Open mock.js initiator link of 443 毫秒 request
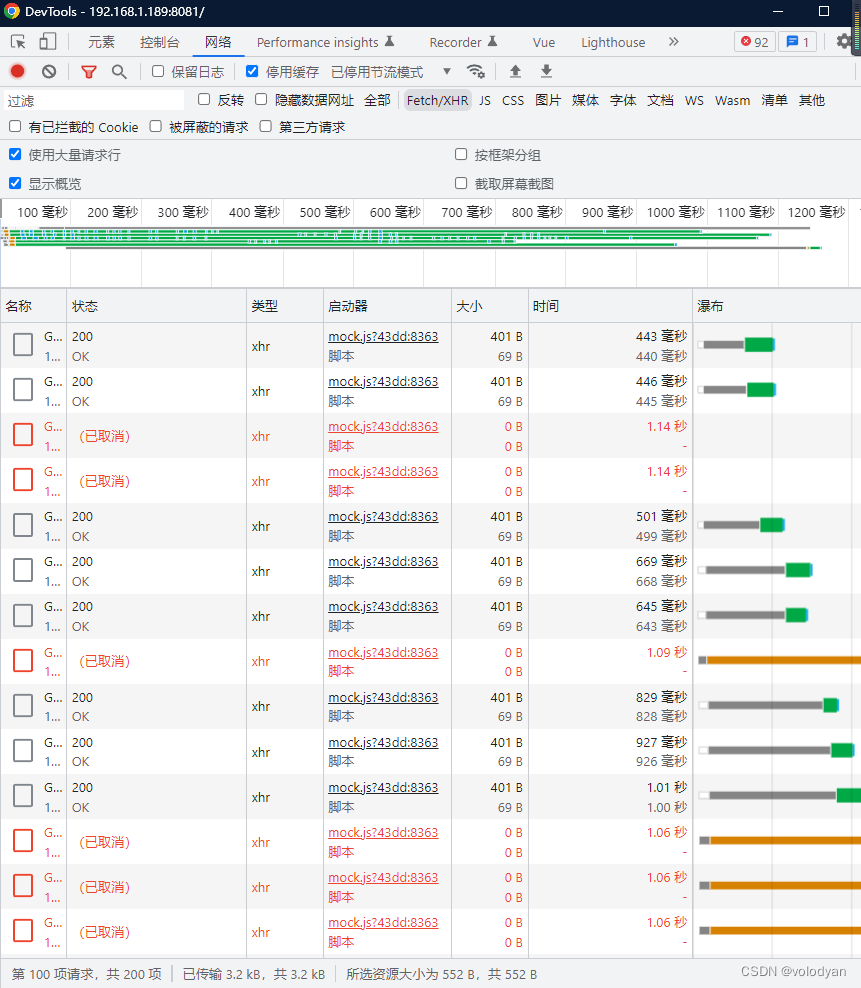This screenshot has width=861, height=988. (383, 336)
